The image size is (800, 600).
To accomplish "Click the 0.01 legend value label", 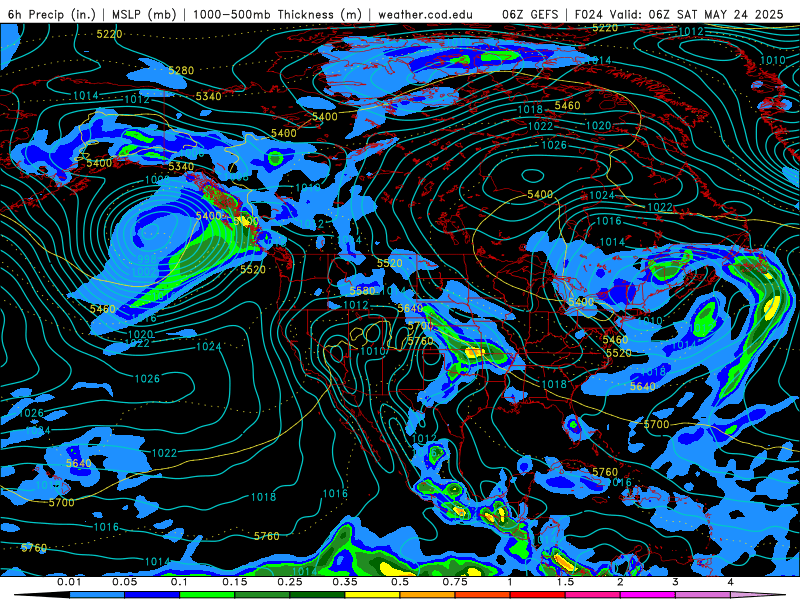I will [69, 582].
